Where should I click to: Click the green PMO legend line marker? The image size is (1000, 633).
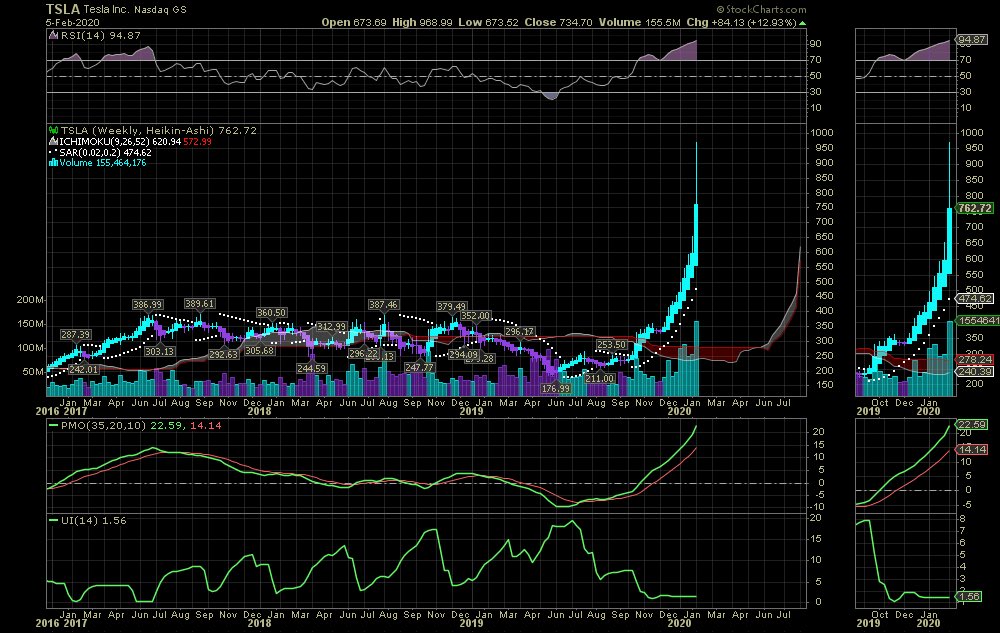coord(54,425)
